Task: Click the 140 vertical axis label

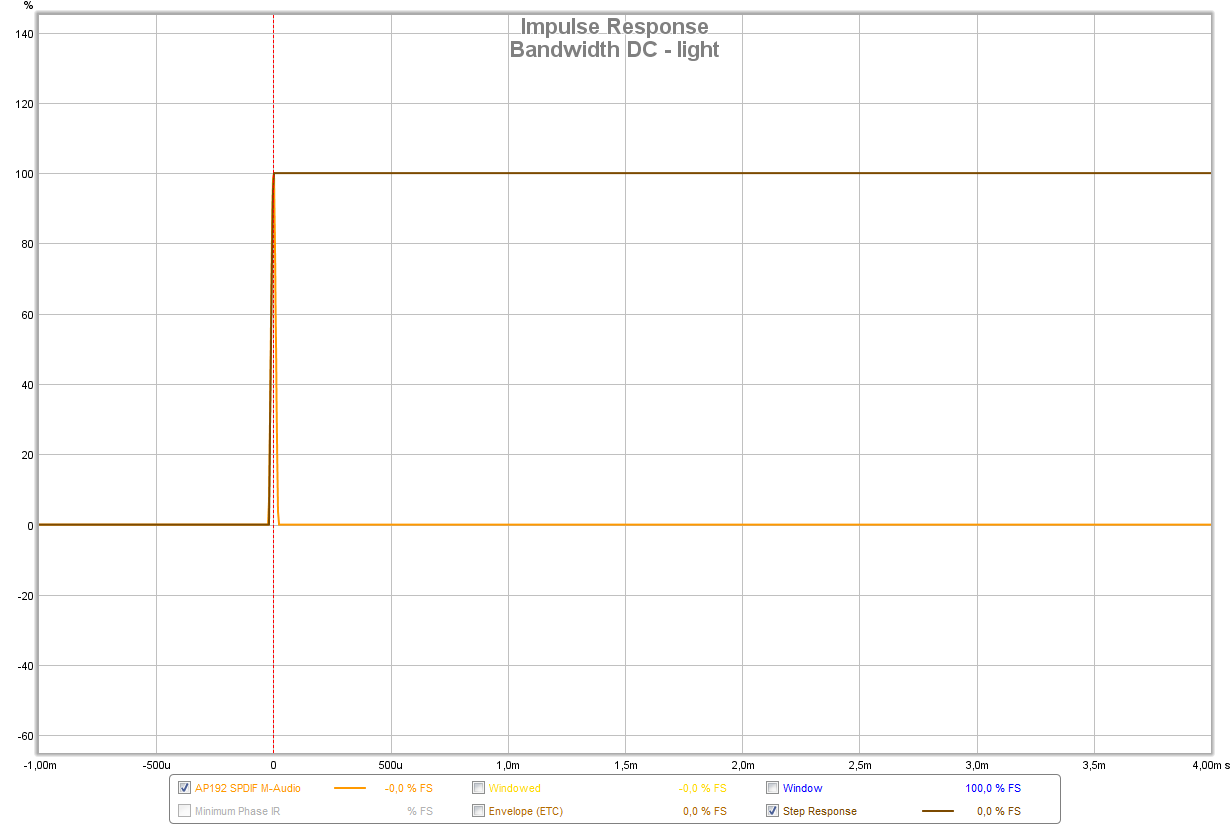Action: 24,33
